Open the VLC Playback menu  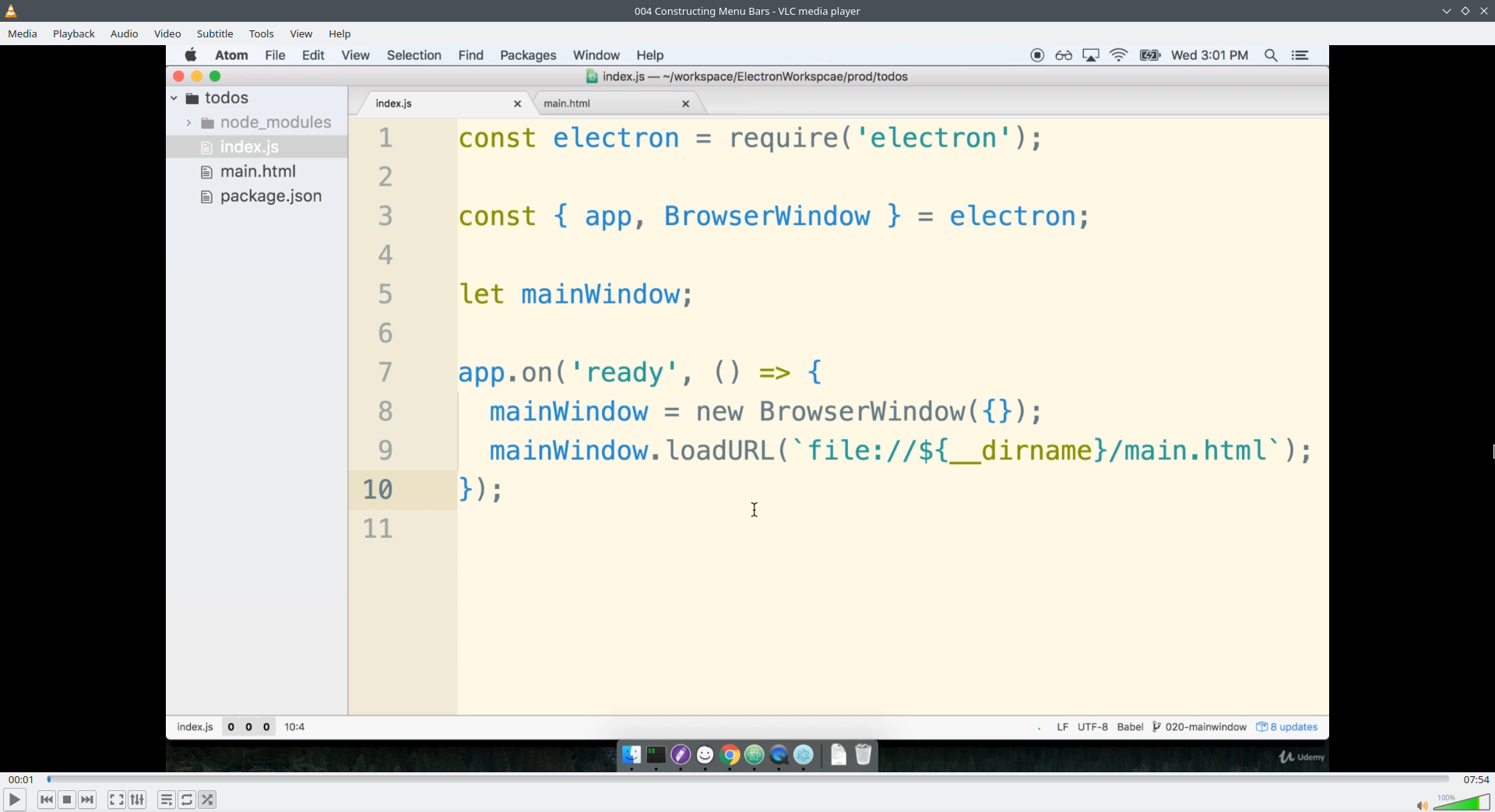74,33
